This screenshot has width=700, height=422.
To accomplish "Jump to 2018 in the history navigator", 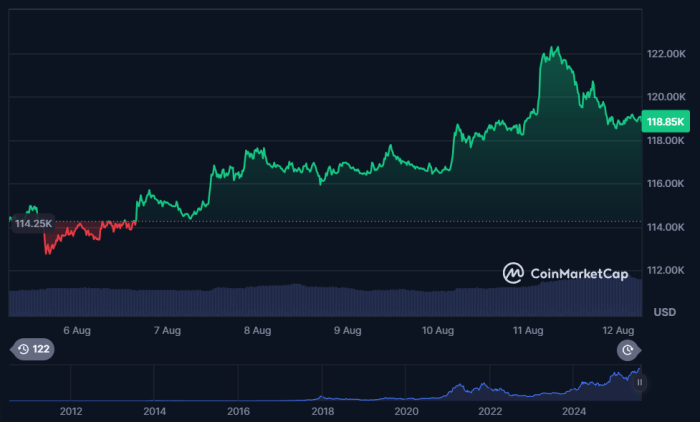I will [x=322, y=411].
